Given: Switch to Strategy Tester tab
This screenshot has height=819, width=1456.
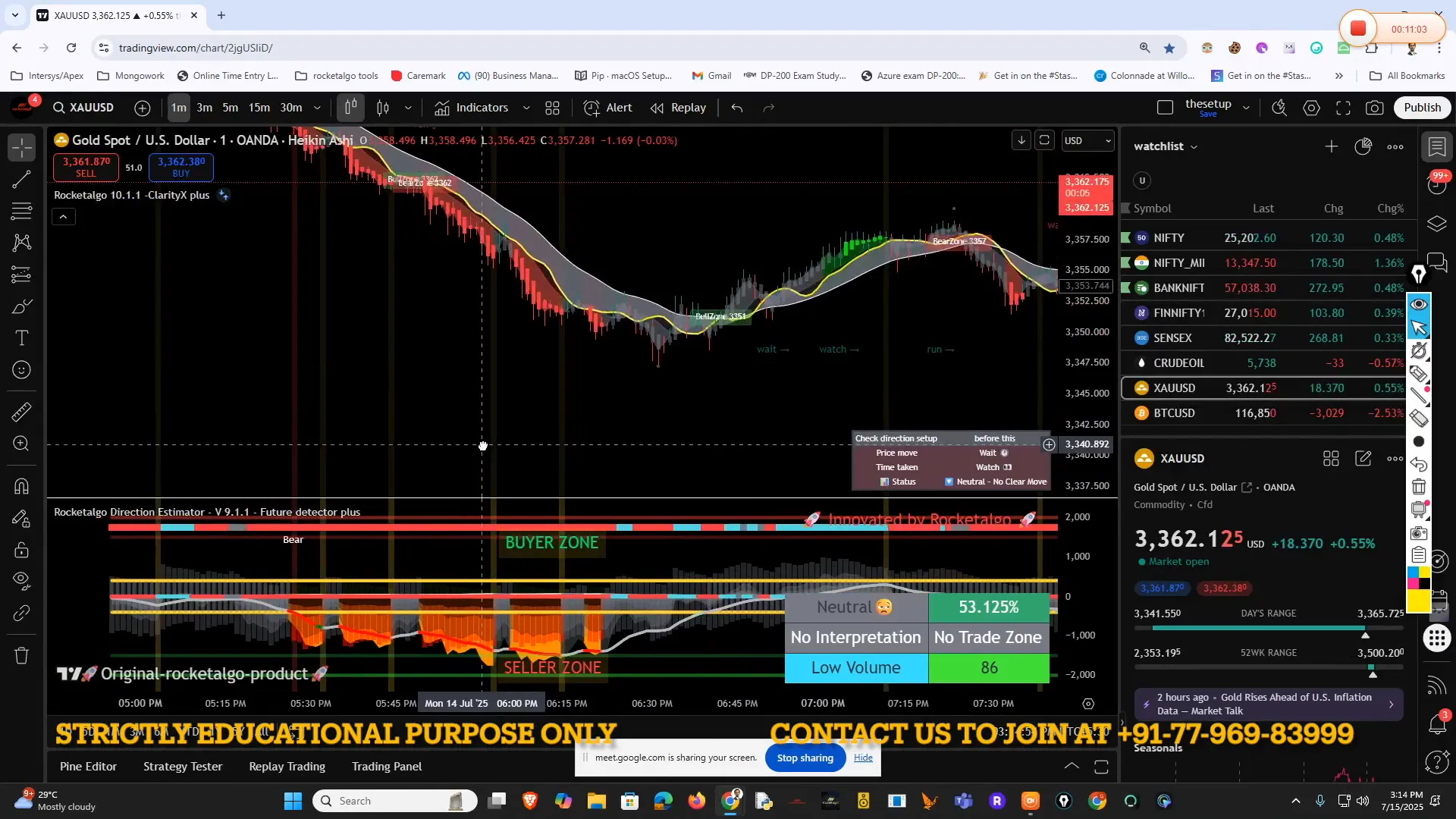Looking at the screenshot, I should (183, 767).
